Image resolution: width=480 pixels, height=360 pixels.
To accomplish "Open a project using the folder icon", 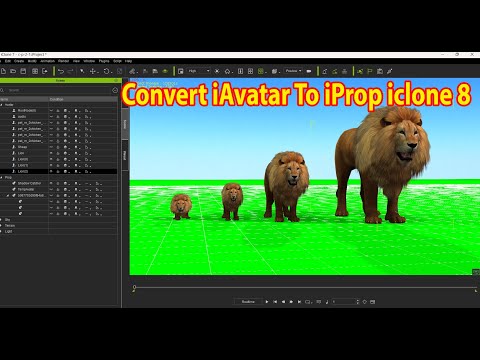I will click(x=13, y=71).
